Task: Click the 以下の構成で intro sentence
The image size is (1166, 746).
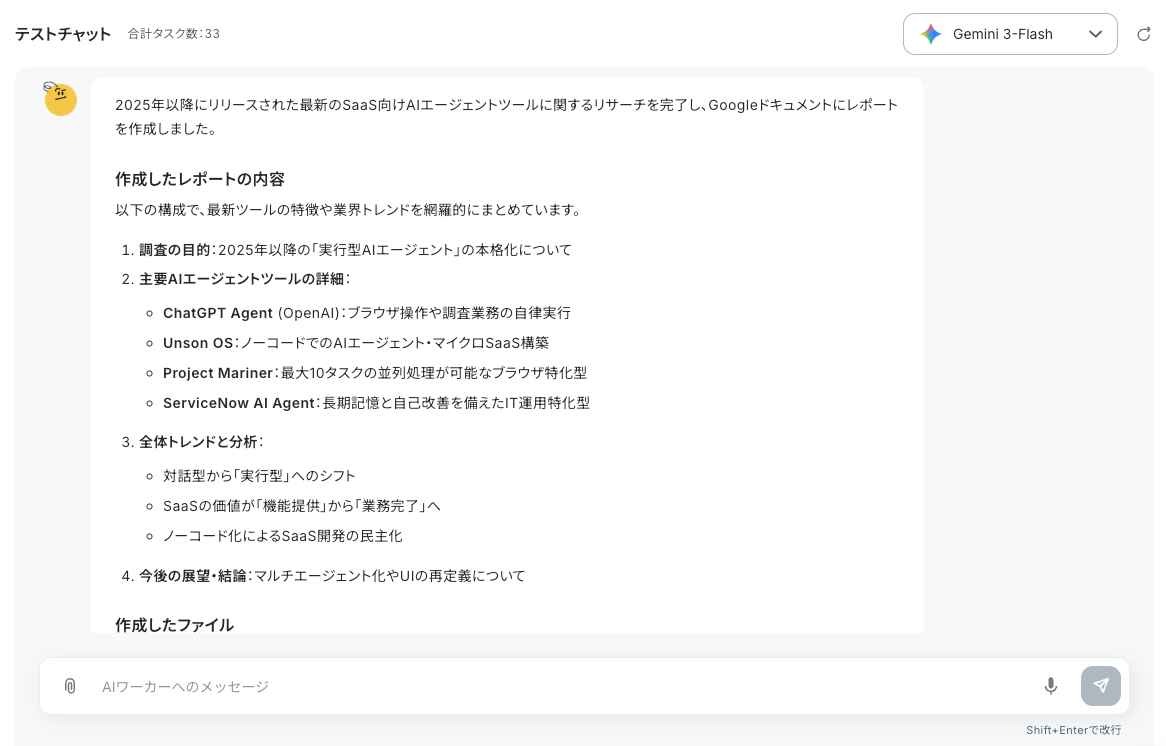Action: point(349,210)
